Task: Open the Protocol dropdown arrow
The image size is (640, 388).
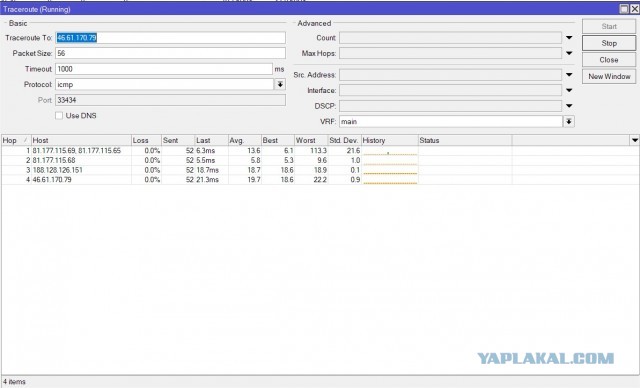Action: [280, 84]
